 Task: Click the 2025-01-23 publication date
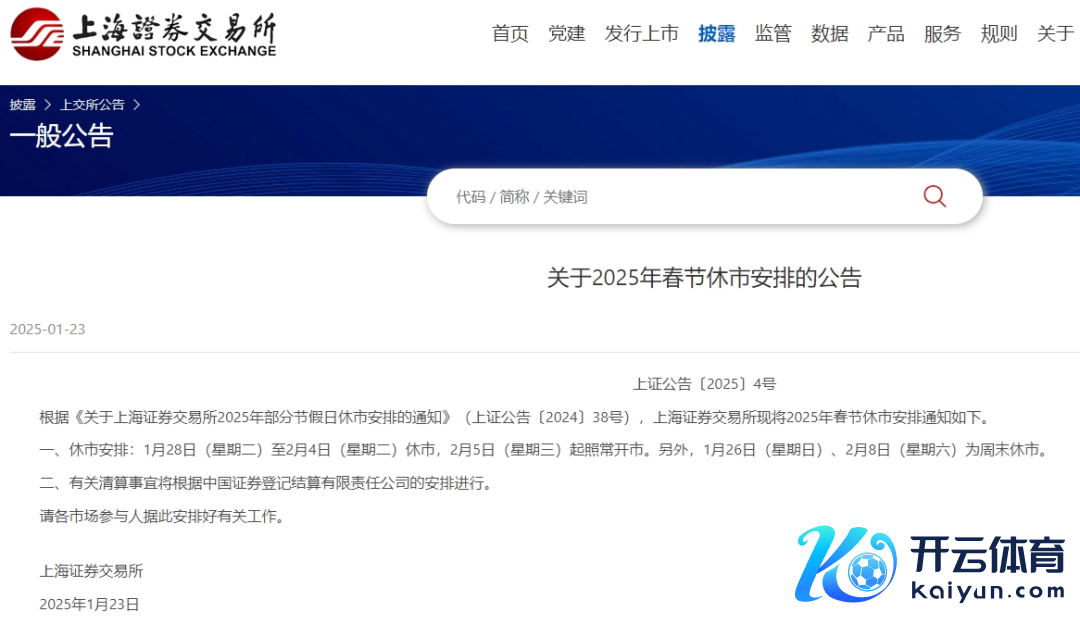(x=48, y=329)
